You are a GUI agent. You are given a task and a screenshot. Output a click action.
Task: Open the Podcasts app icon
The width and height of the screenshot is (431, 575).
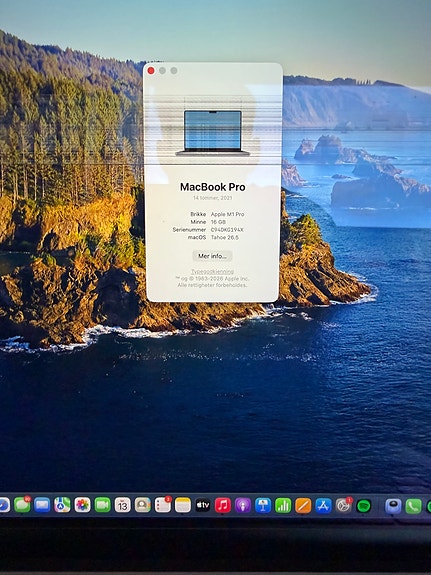point(243,505)
